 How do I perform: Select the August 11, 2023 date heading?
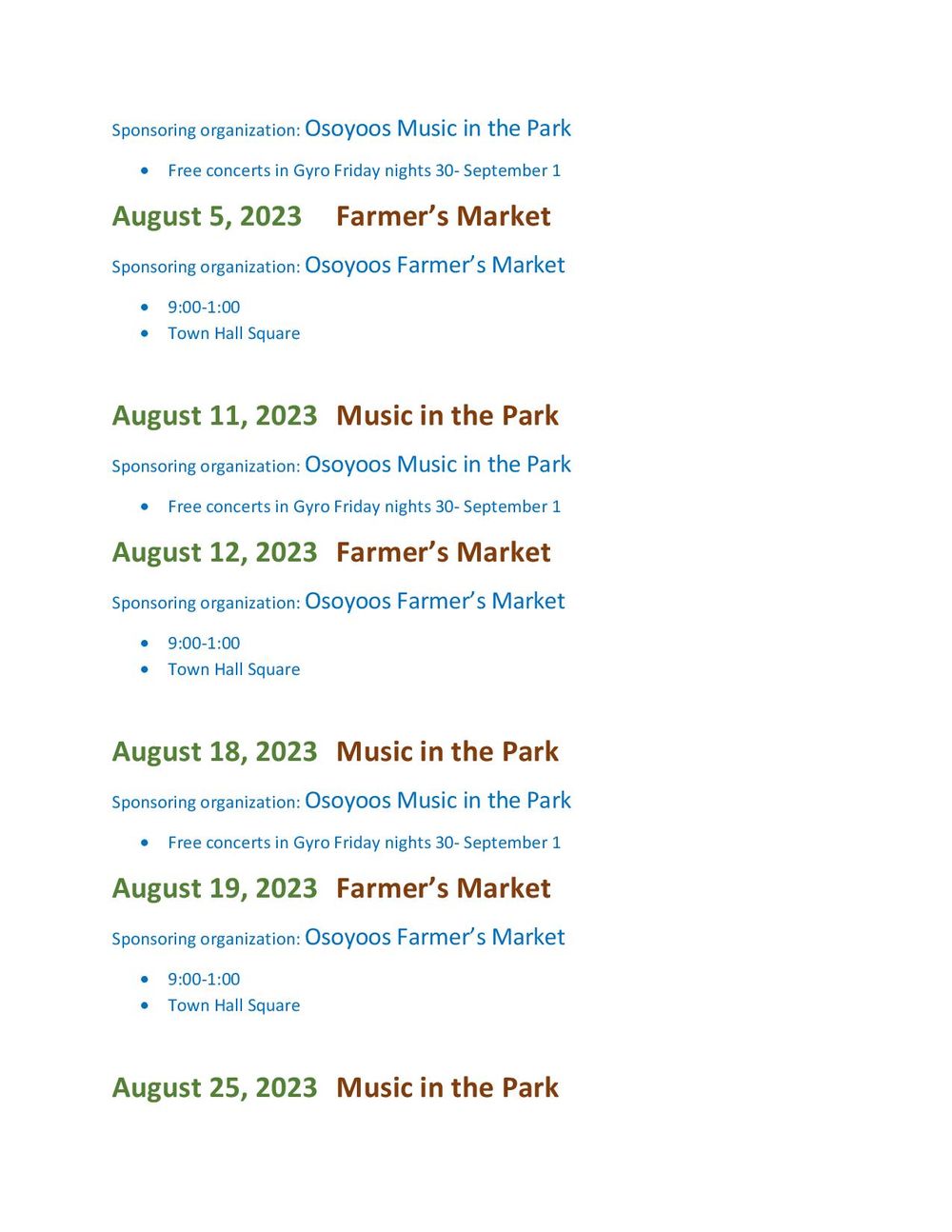214,416
